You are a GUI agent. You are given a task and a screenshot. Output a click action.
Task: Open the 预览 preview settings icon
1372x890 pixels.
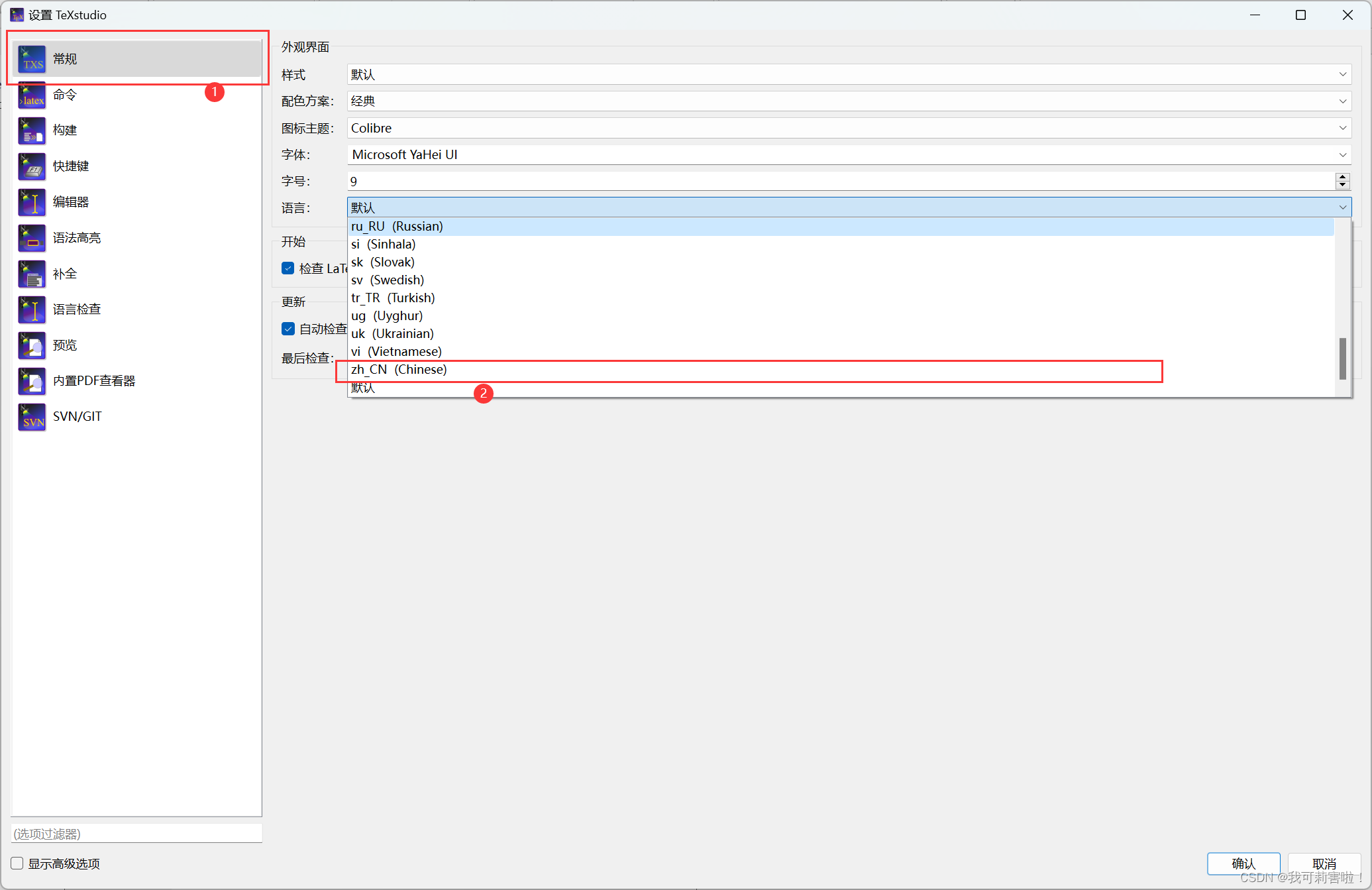coord(32,345)
